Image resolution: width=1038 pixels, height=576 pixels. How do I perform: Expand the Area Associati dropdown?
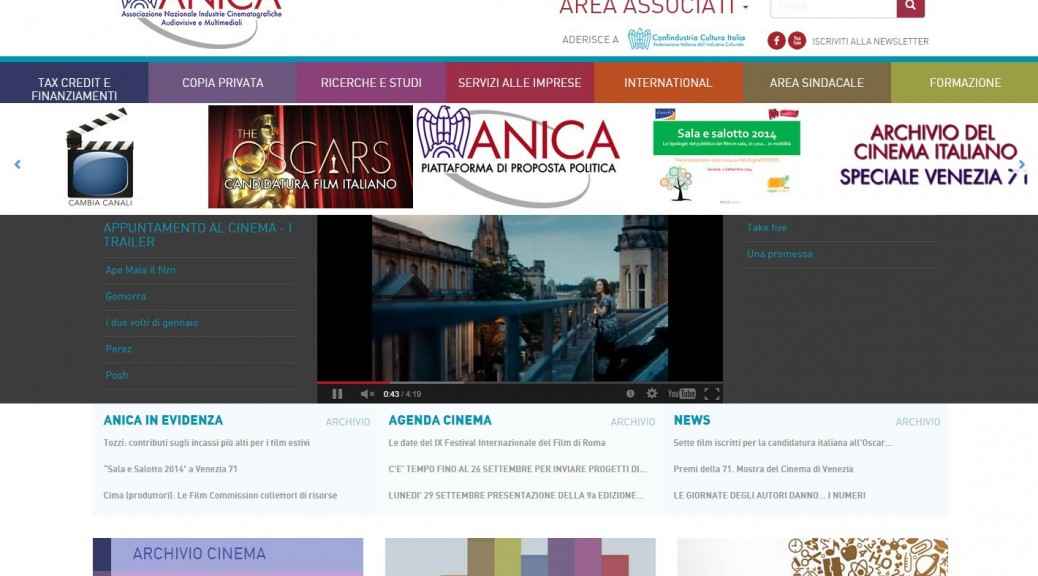(x=654, y=7)
